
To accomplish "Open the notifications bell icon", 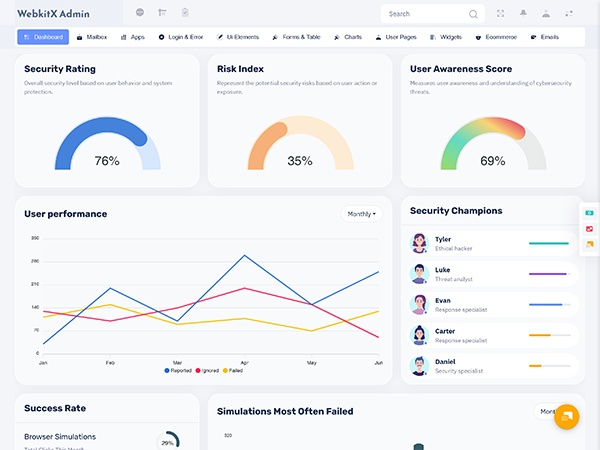I will (523, 13).
